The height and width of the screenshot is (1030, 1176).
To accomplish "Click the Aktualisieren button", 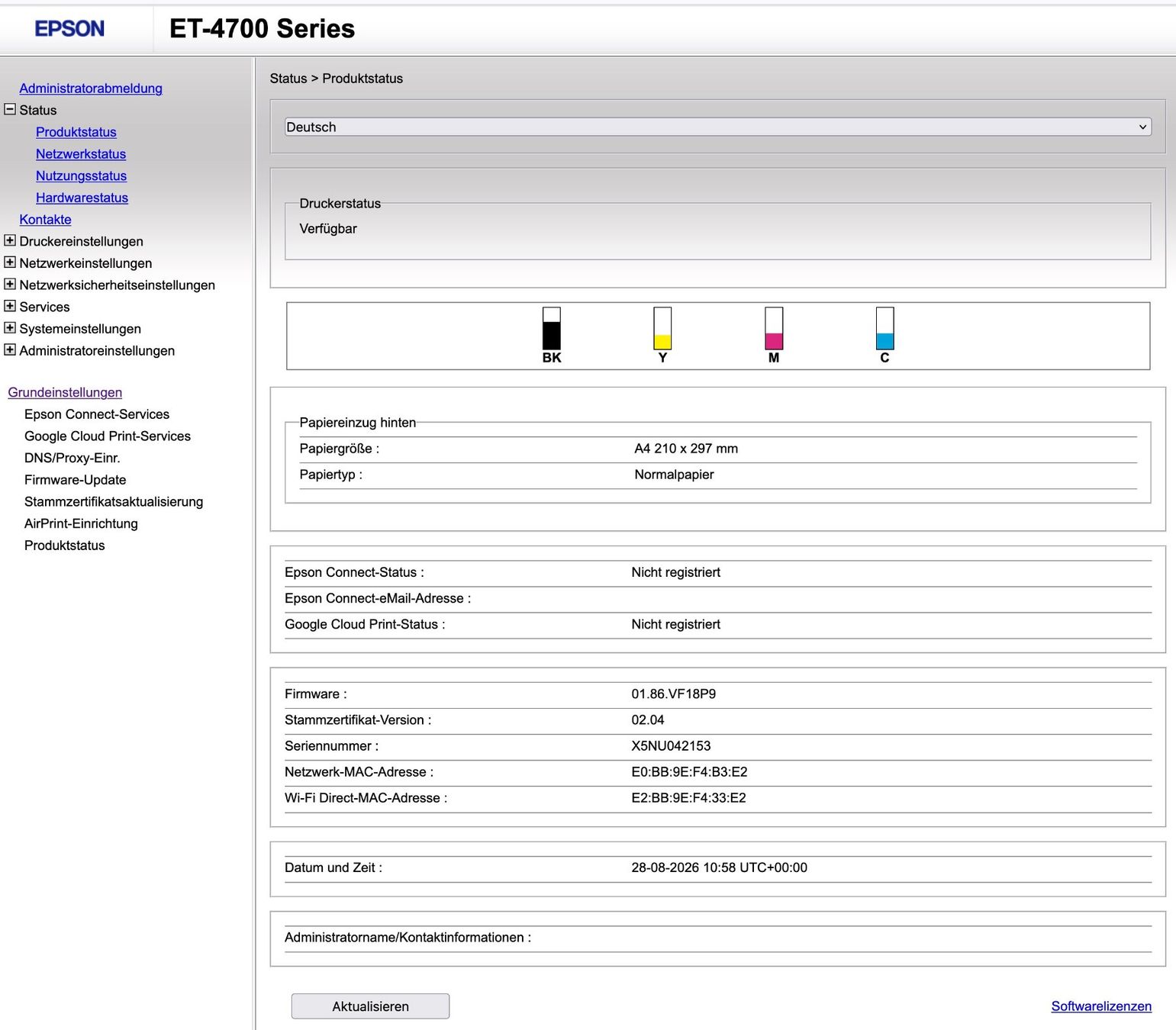I will (x=370, y=1006).
